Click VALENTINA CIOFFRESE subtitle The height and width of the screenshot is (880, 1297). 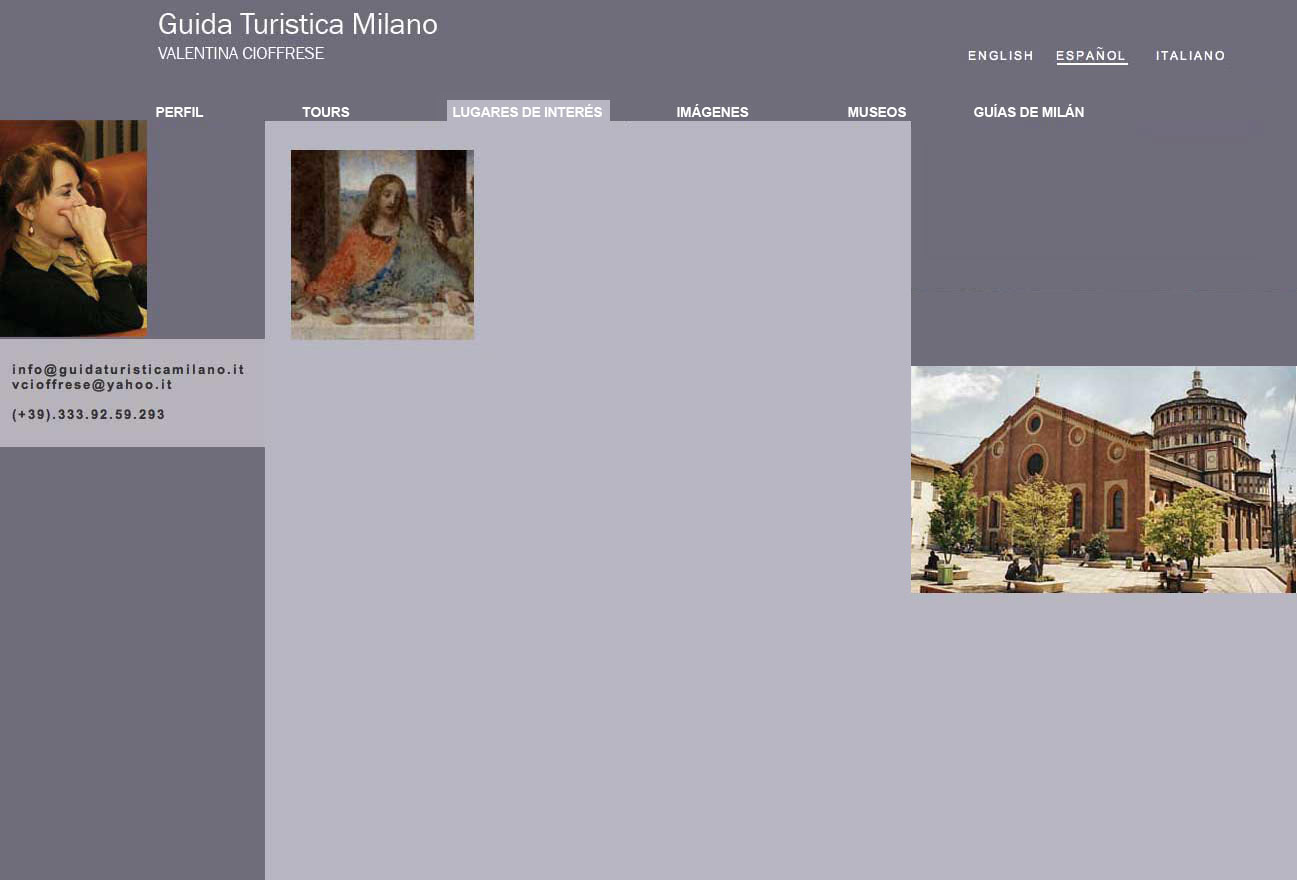(x=241, y=54)
